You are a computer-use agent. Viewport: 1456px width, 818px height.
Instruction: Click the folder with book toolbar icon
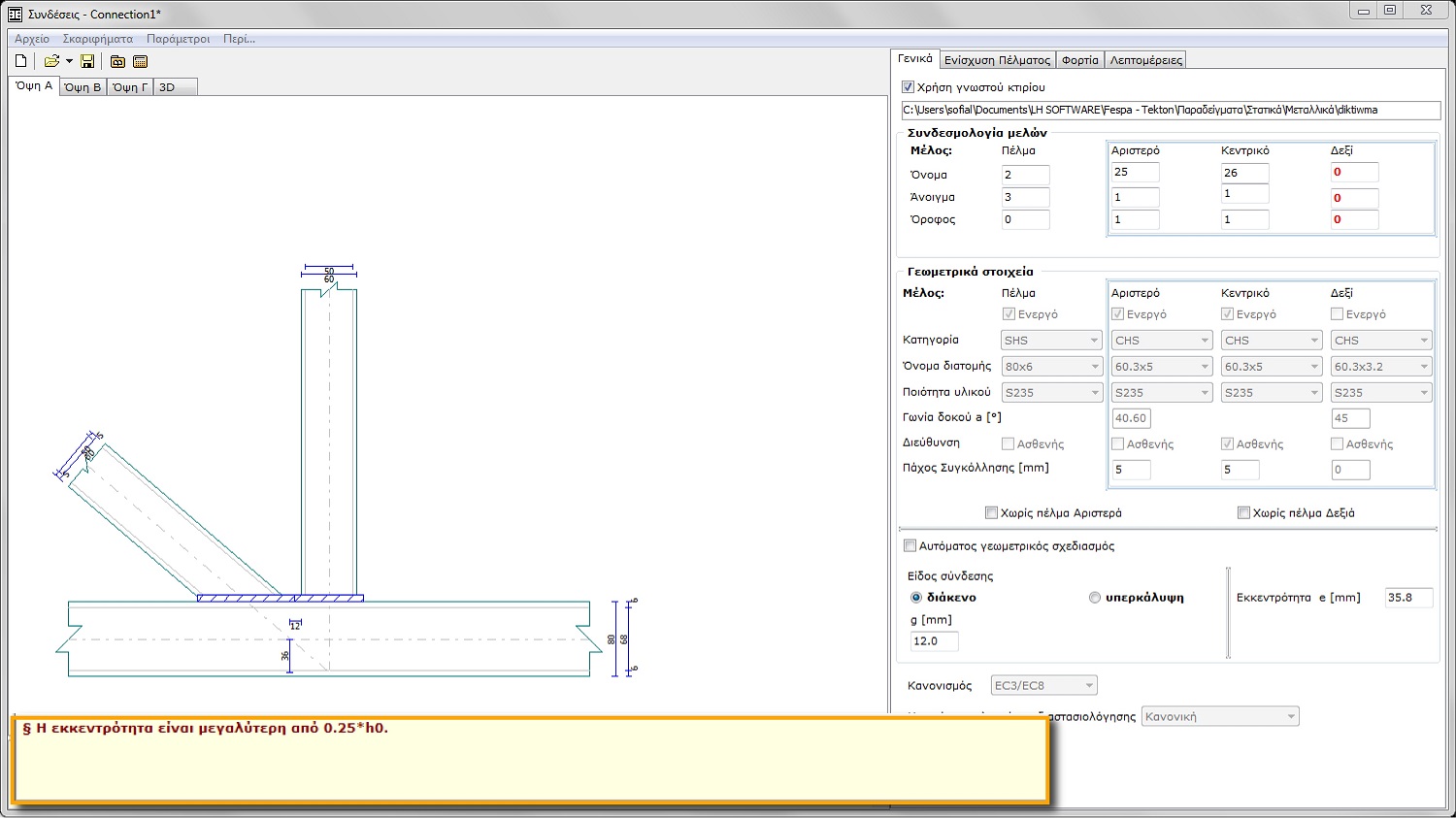click(117, 61)
